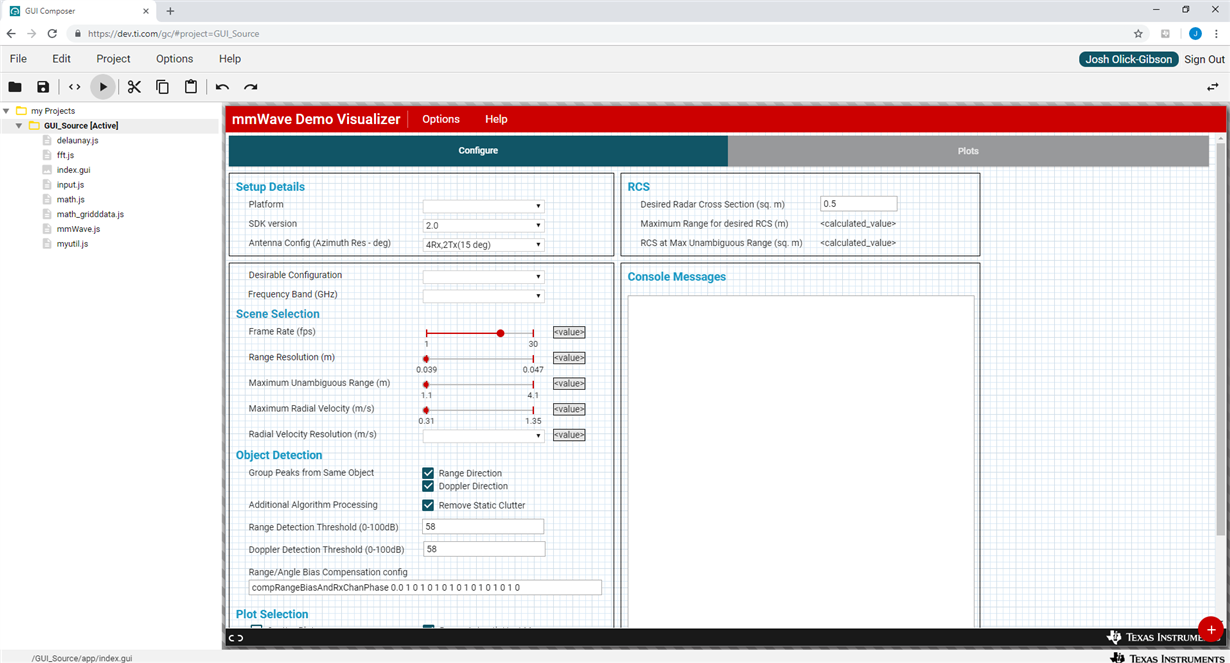
Task: Click the scissors cut icon
Action: pos(134,87)
